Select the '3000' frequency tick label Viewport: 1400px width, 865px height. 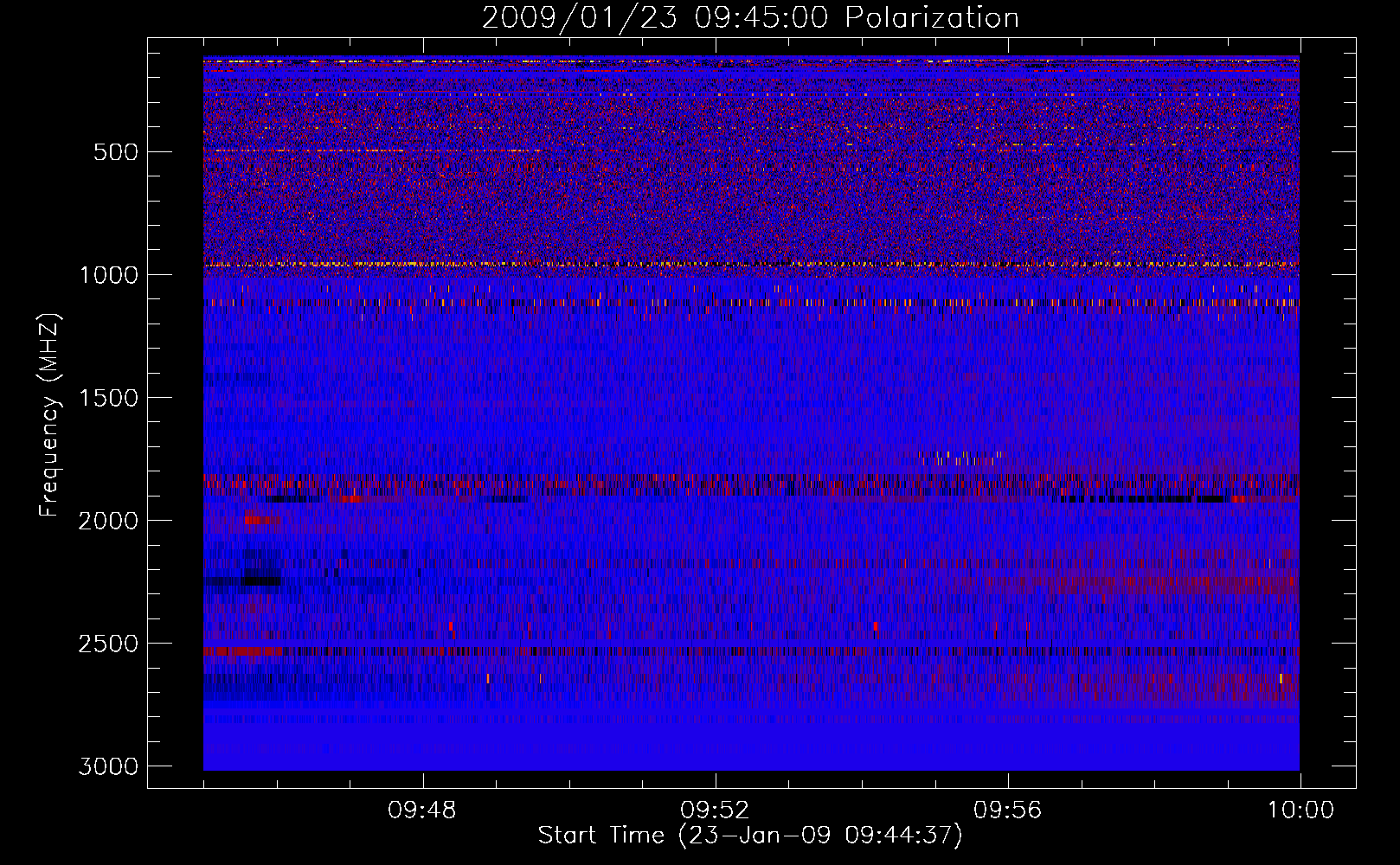click(108, 766)
